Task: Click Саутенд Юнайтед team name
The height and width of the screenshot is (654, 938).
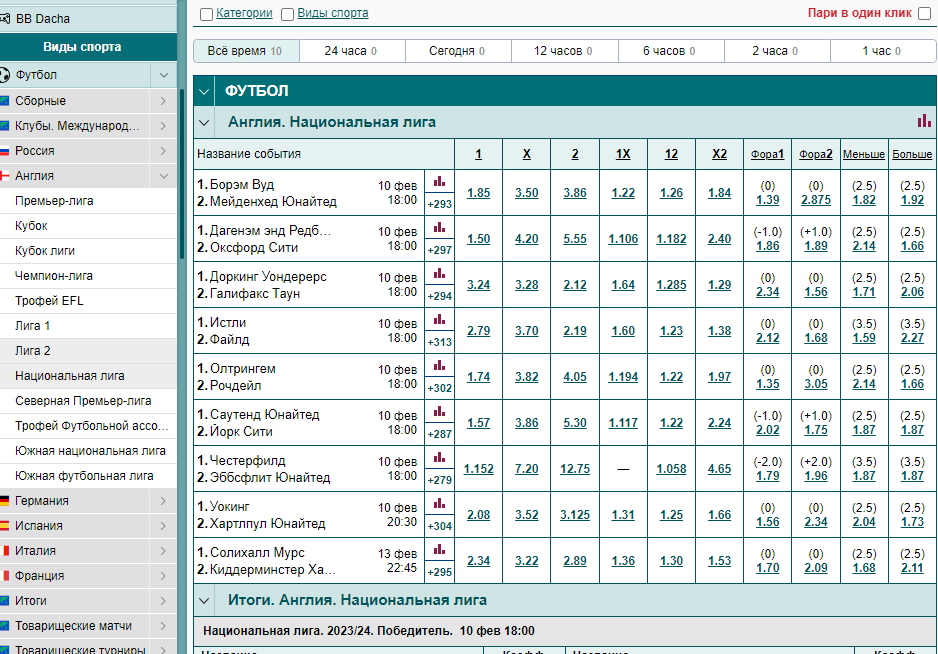Action: pyautogui.click(x=264, y=414)
